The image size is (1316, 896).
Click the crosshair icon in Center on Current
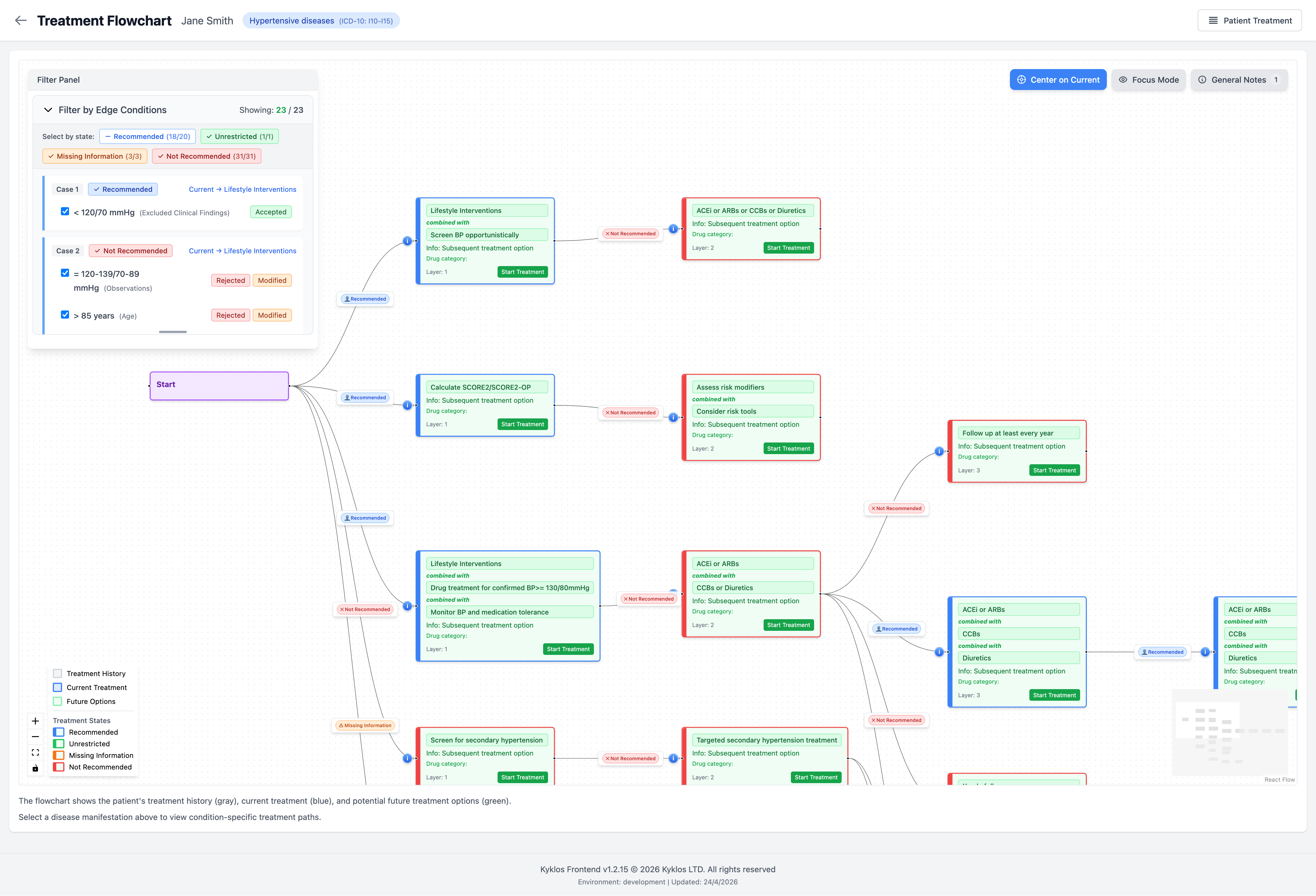click(1022, 80)
